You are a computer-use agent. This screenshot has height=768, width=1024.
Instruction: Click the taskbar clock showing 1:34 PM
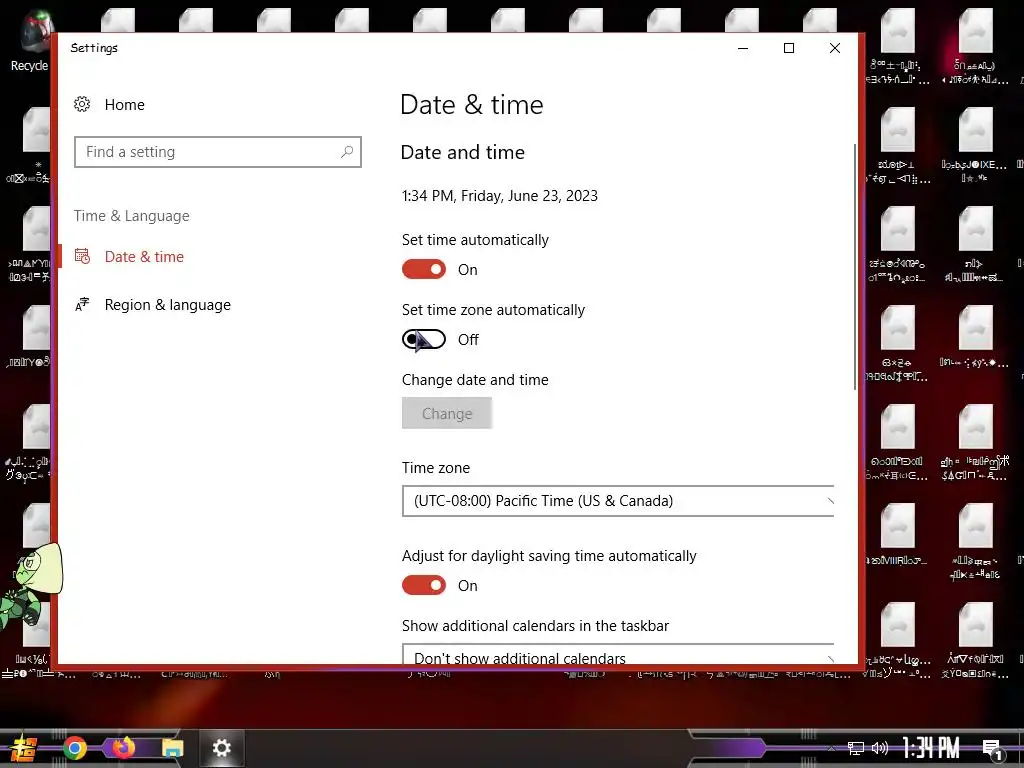coord(931,748)
